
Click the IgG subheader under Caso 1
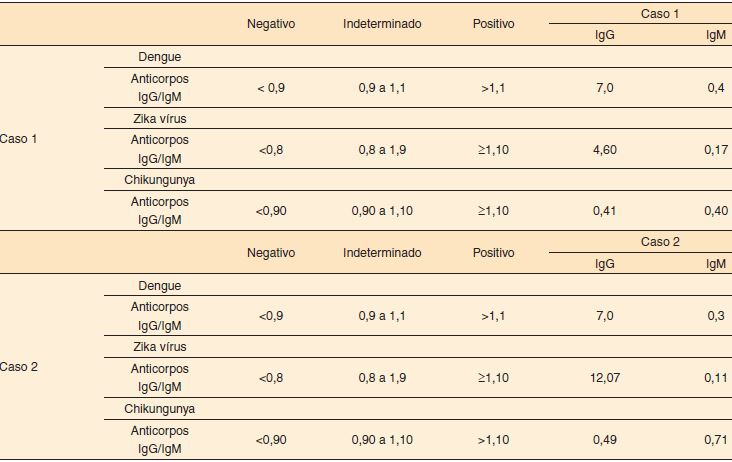click(605, 35)
